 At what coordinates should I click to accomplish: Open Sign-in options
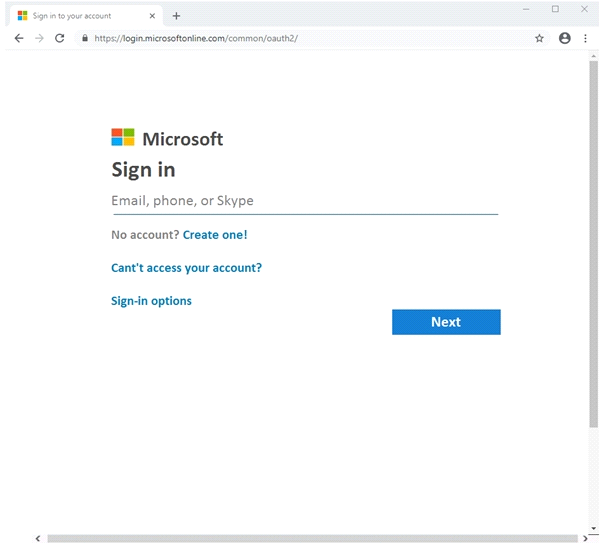pos(151,301)
